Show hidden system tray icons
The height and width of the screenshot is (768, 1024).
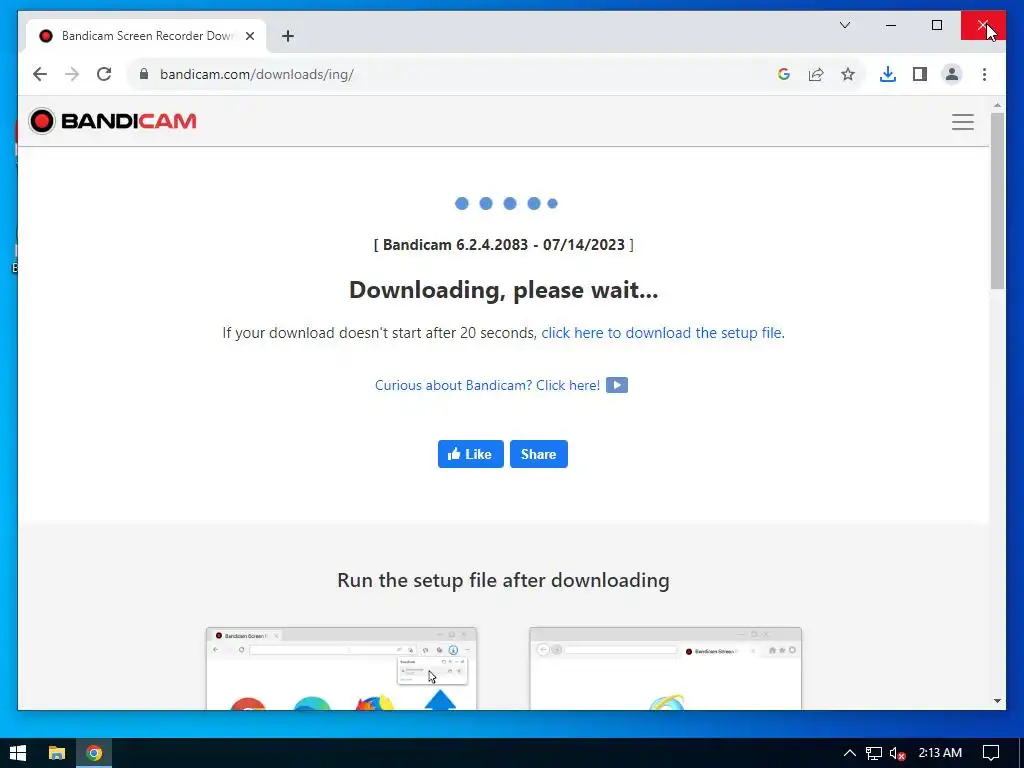[x=849, y=753]
